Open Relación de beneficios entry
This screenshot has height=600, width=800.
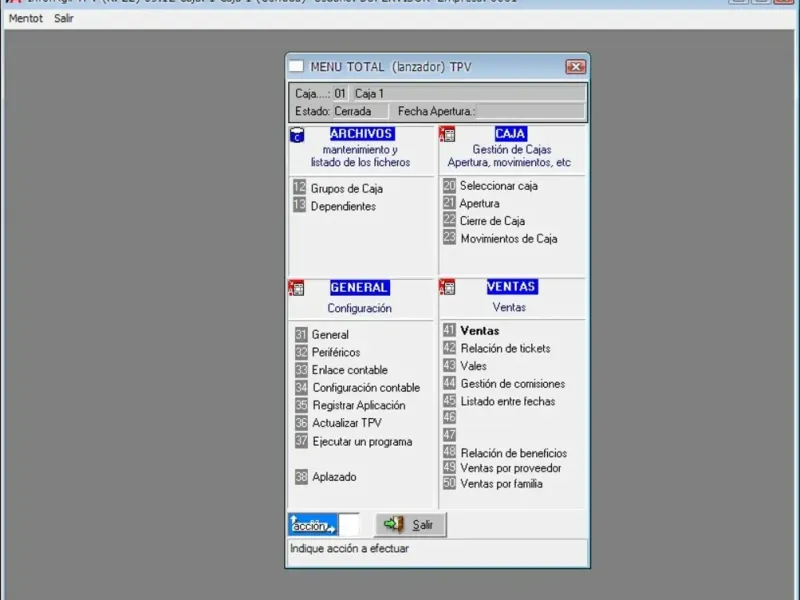(514, 453)
